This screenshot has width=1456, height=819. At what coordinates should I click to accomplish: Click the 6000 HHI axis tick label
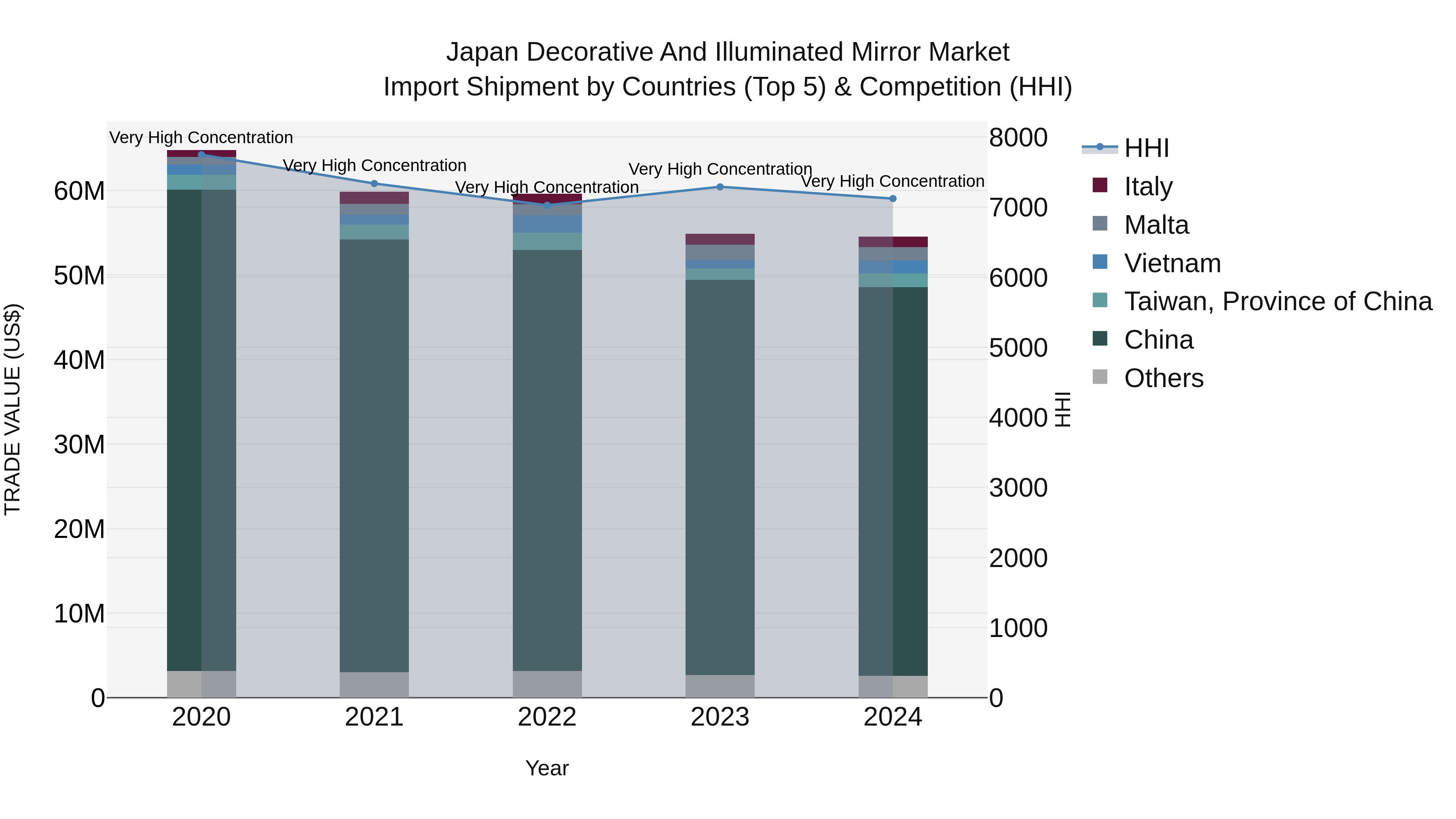tap(1018, 277)
